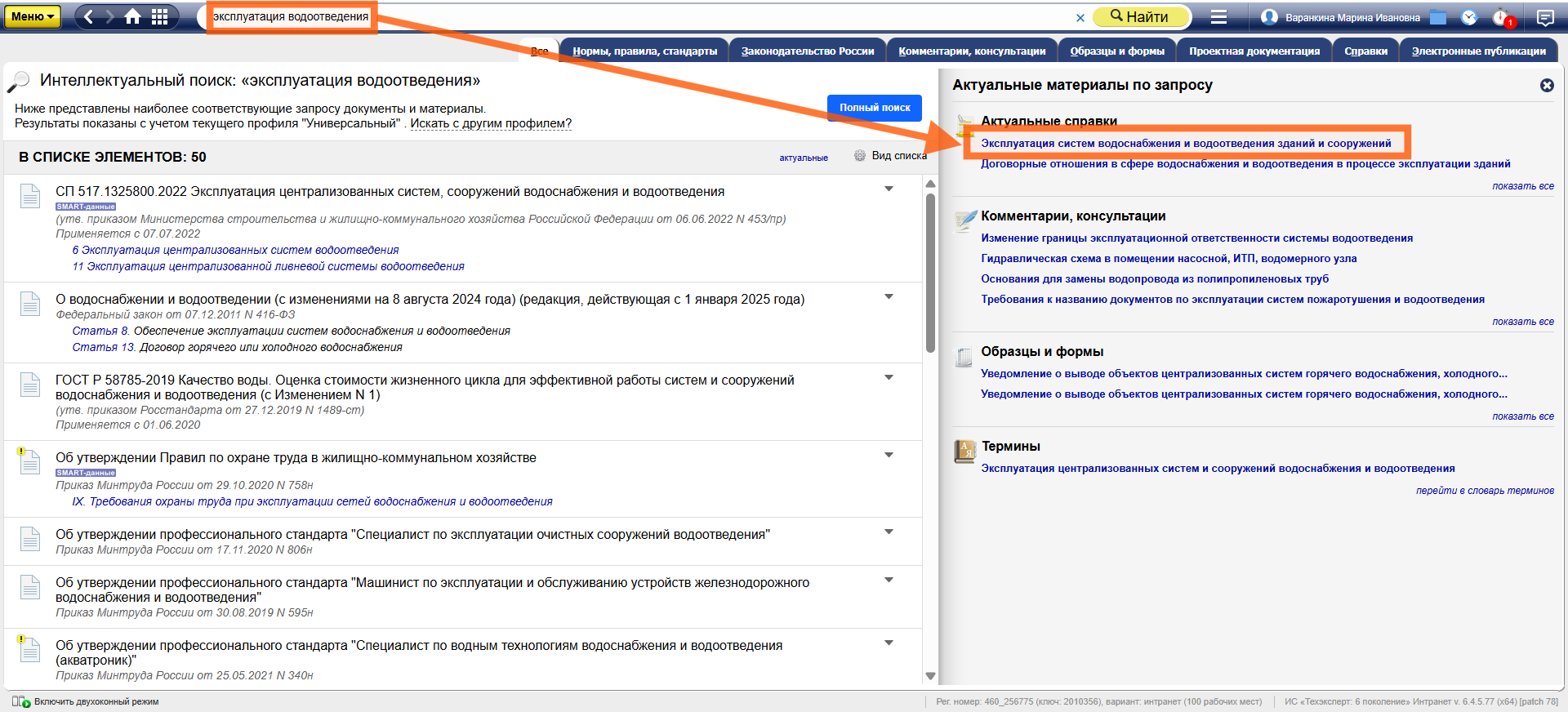Switch to Электронные публикации tab

pyautogui.click(x=1478, y=51)
